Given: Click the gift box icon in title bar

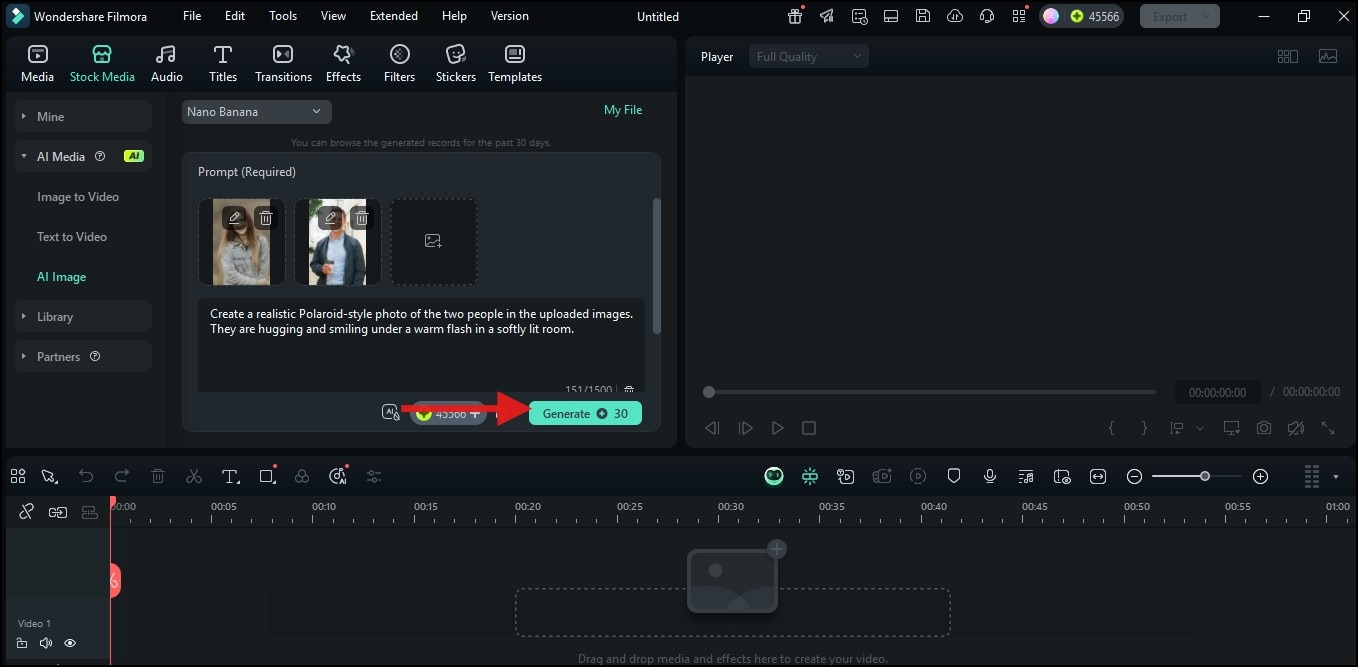Looking at the screenshot, I should pyautogui.click(x=795, y=16).
